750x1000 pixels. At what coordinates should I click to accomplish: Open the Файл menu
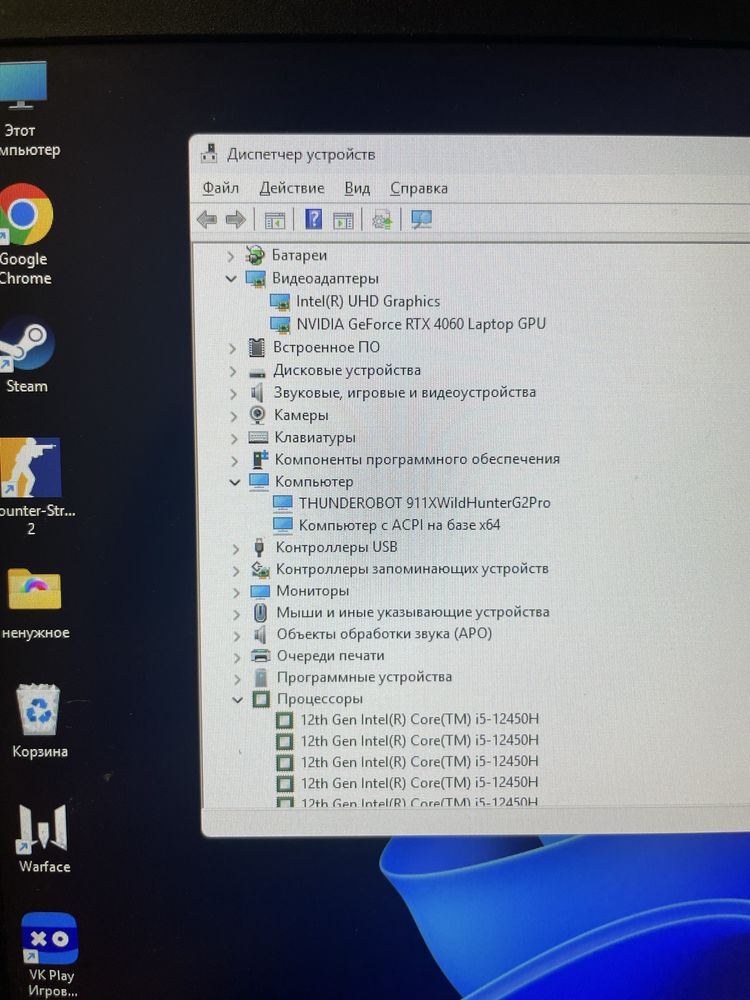221,188
